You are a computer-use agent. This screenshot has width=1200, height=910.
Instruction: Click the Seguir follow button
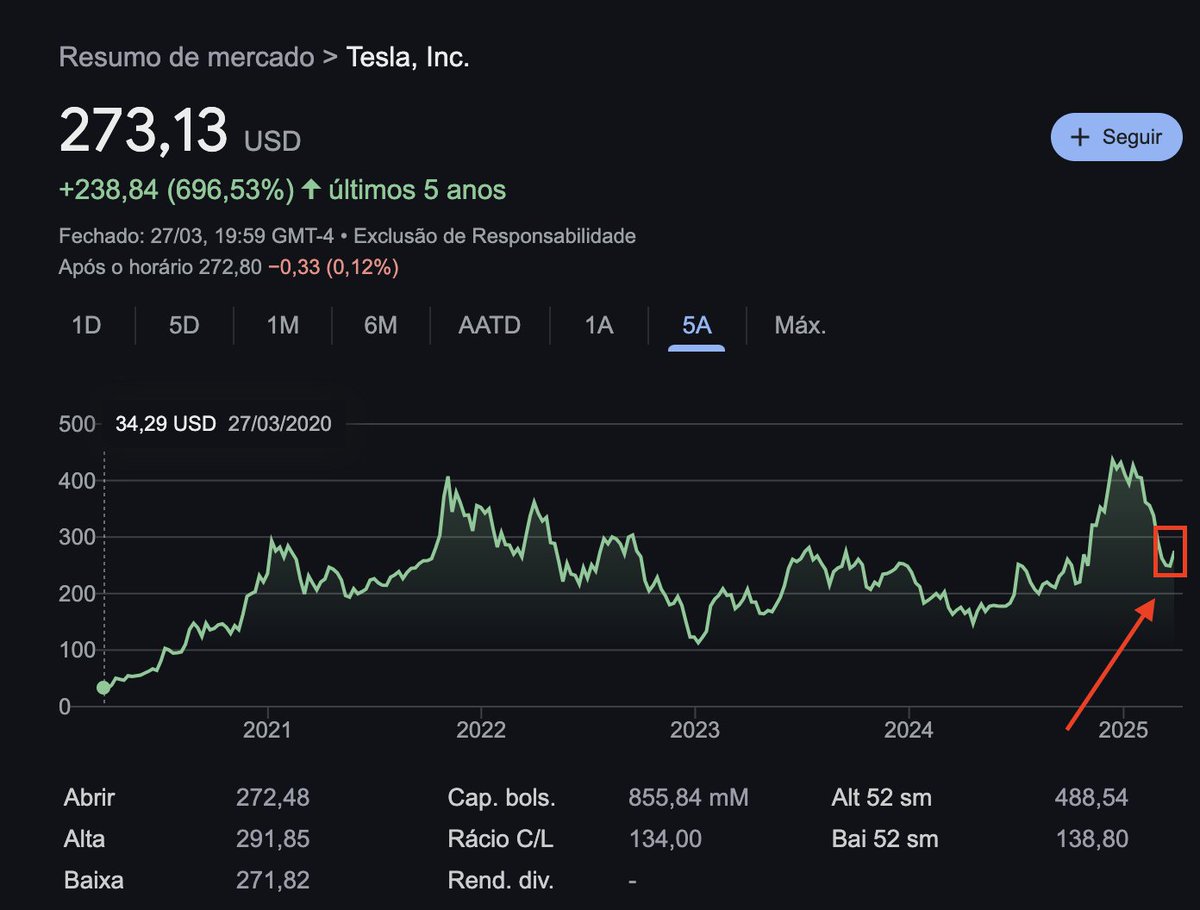point(1116,137)
